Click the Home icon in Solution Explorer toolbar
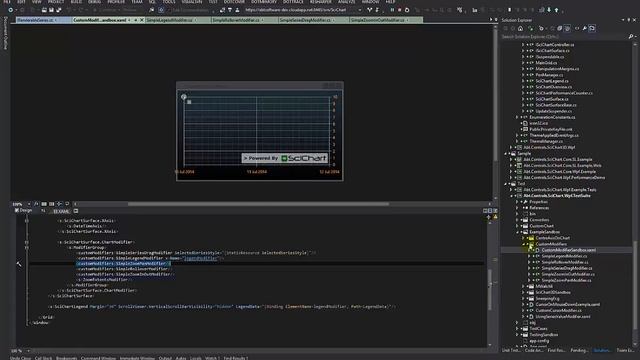 coord(520,28)
